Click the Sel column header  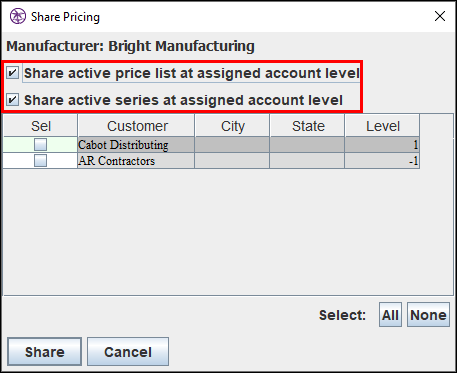pyautogui.click(x=41, y=126)
